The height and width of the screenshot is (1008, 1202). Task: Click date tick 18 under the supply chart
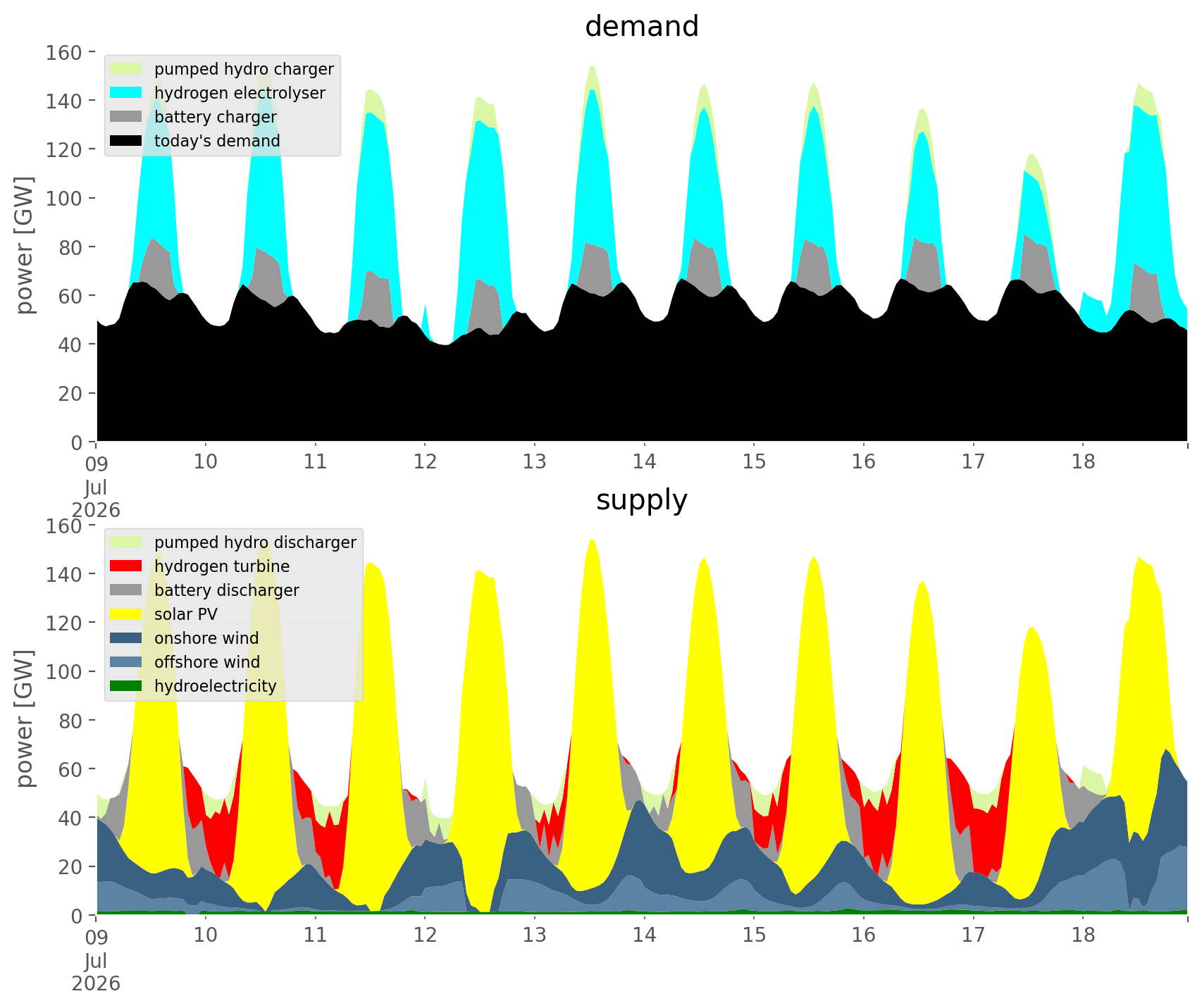coord(1083,935)
